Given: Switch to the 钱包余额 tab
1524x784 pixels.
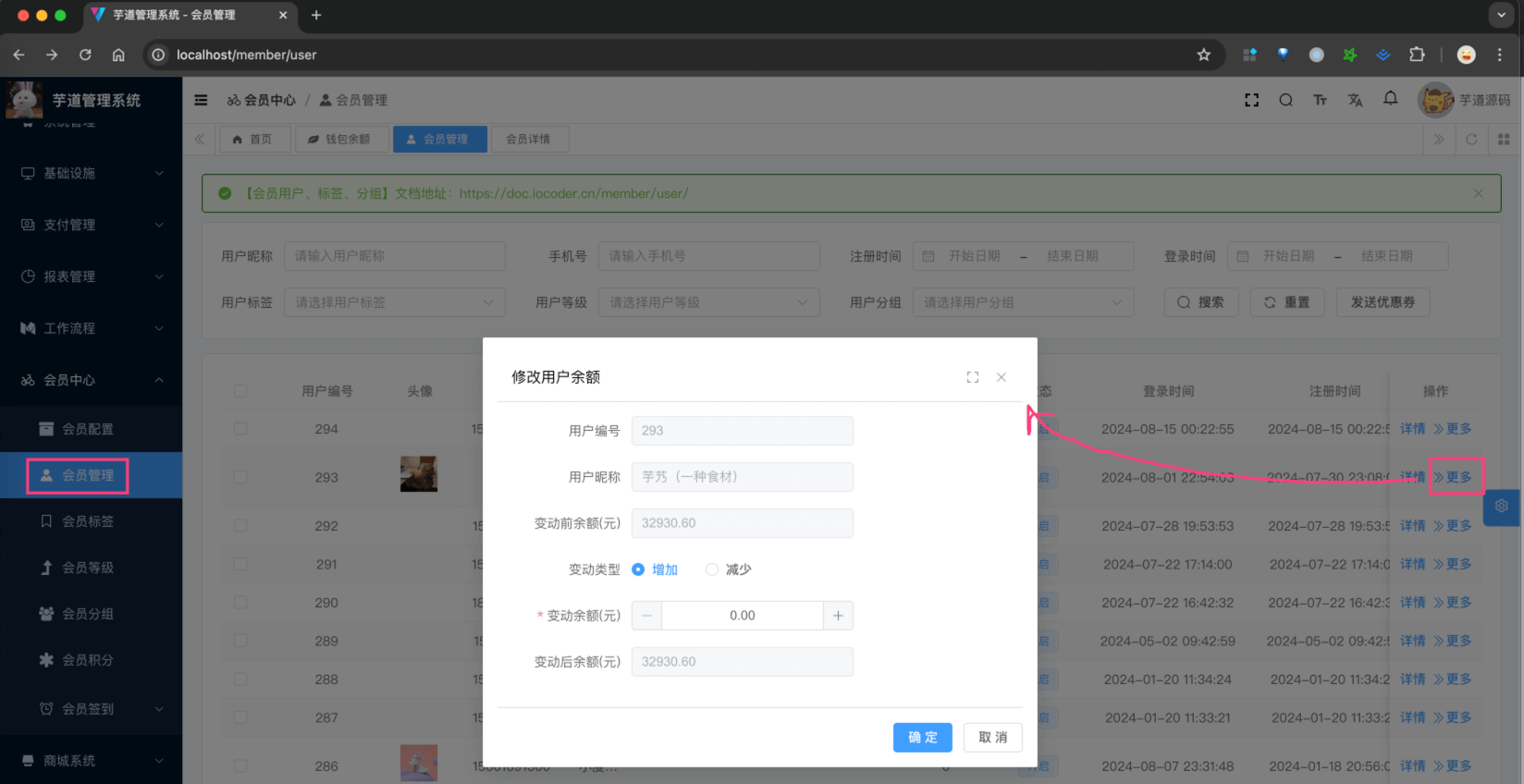Looking at the screenshot, I should point(339,140).
